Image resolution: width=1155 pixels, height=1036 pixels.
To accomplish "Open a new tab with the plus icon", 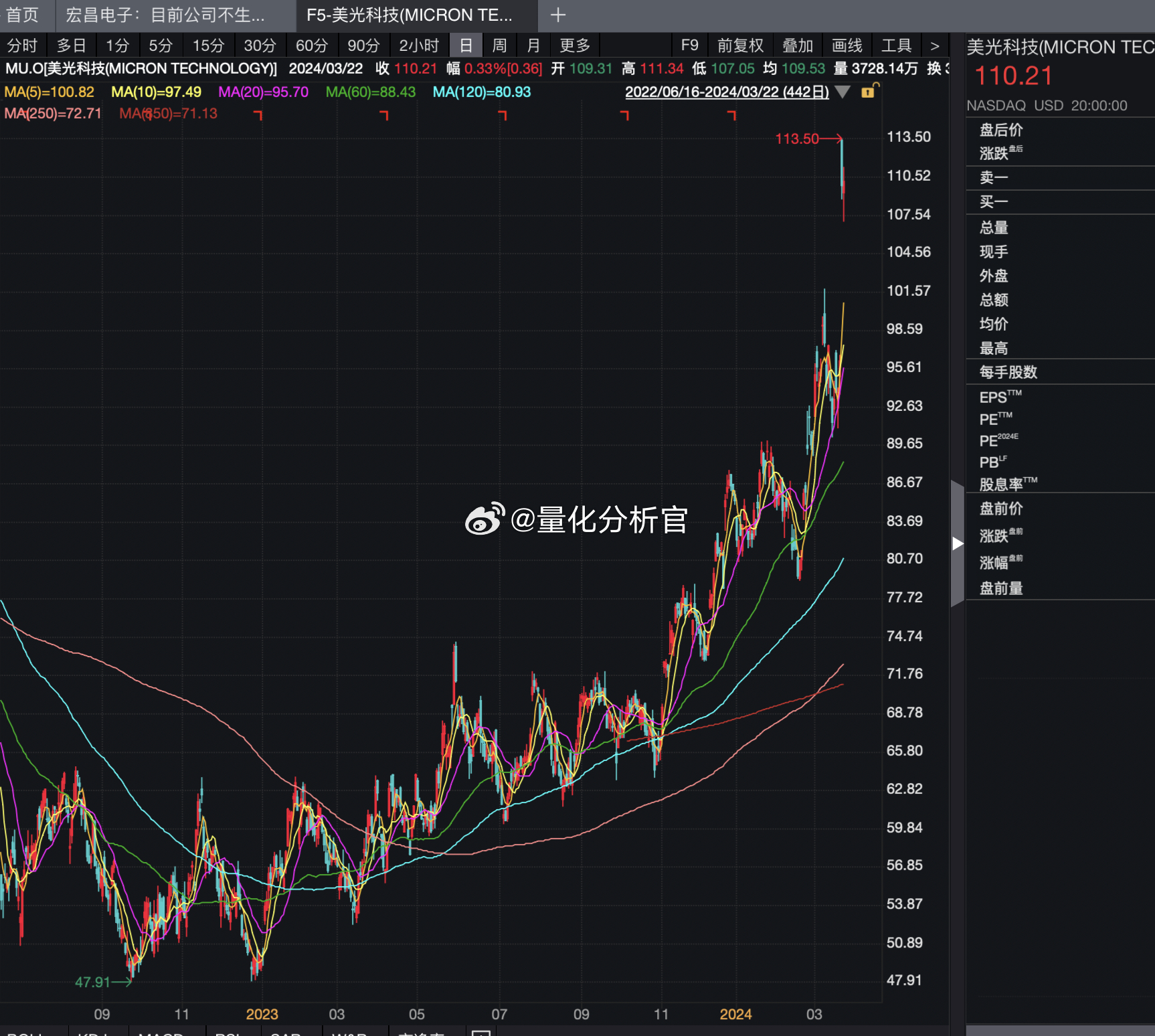I will pos(557,15).
